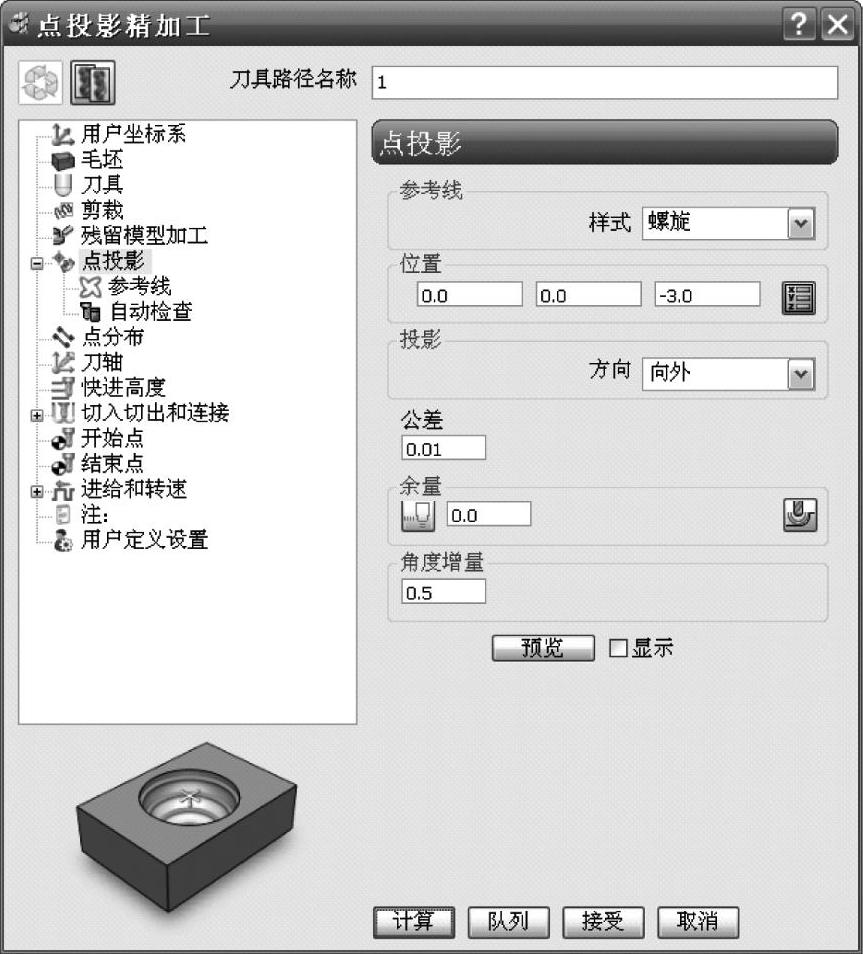This screenshot has height=954, width=863.
Task: Expand the 进给和转速 tree node
Action: pos(37,492)
